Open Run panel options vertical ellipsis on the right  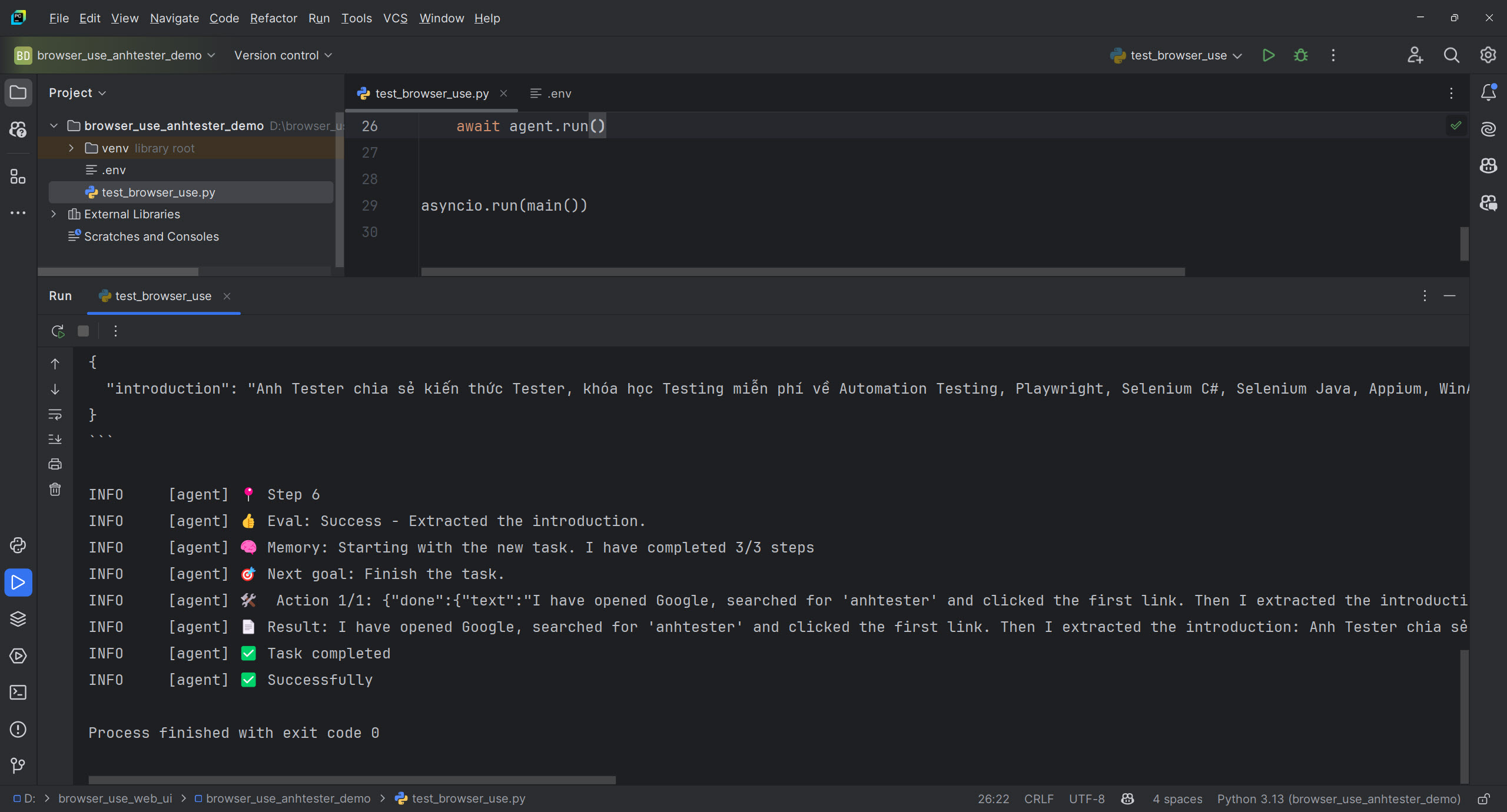[1425, 295]
